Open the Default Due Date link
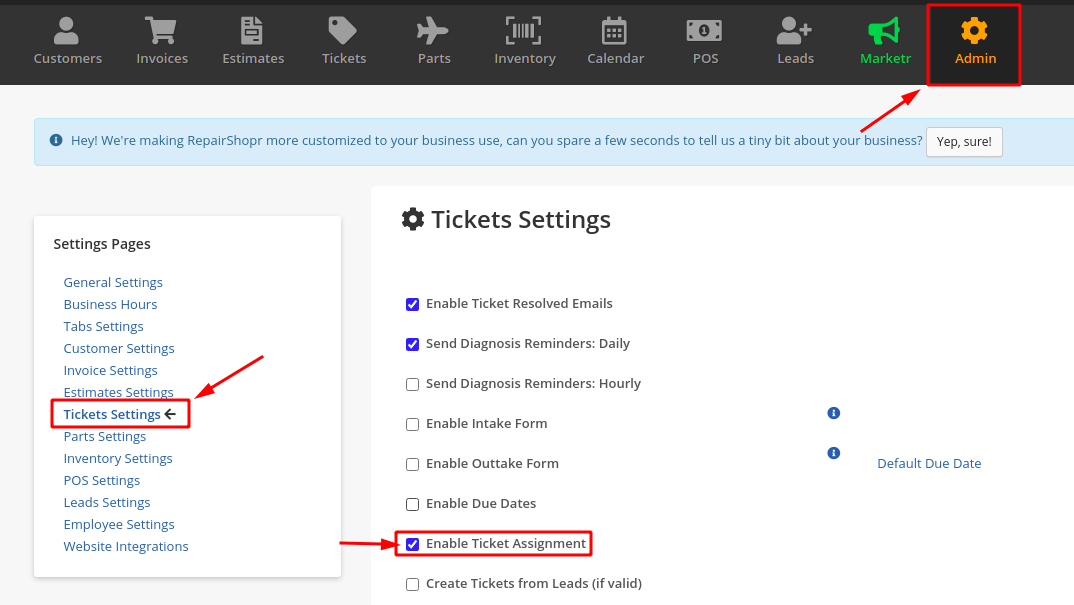This screenshot has width=1074, height=605. point(929,463)
